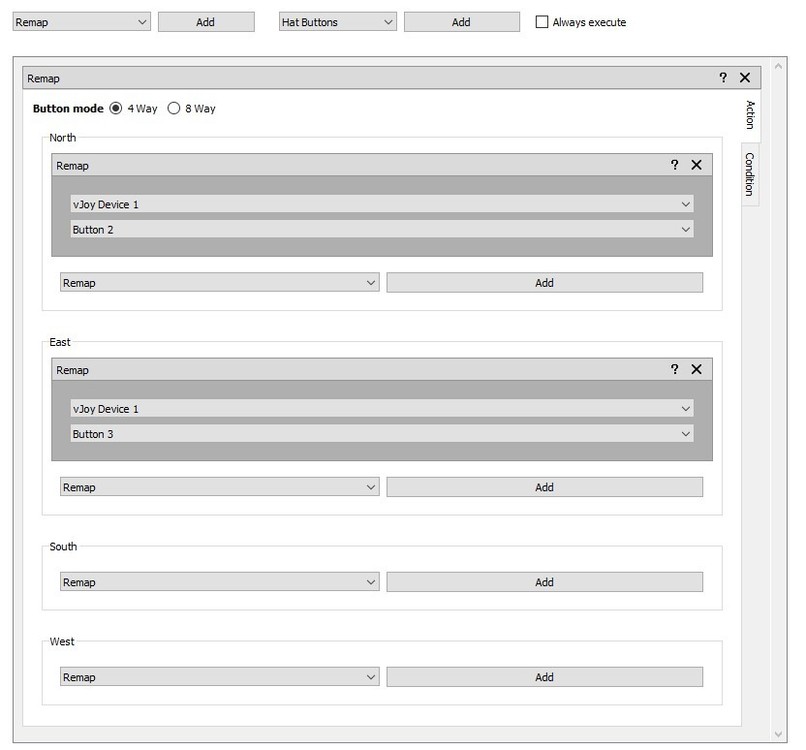Viewport: 806px width, 750px height.
Task: Enable the Always execute checkbox
Action: click(542, 22)
